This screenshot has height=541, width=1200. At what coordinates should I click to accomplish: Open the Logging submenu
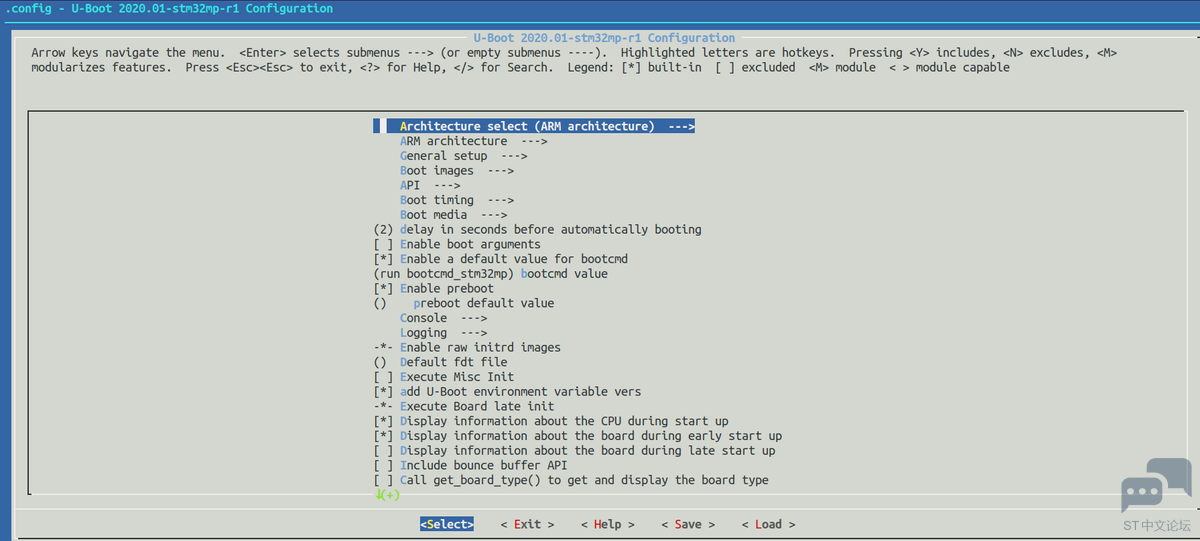[x=443, y=333]
